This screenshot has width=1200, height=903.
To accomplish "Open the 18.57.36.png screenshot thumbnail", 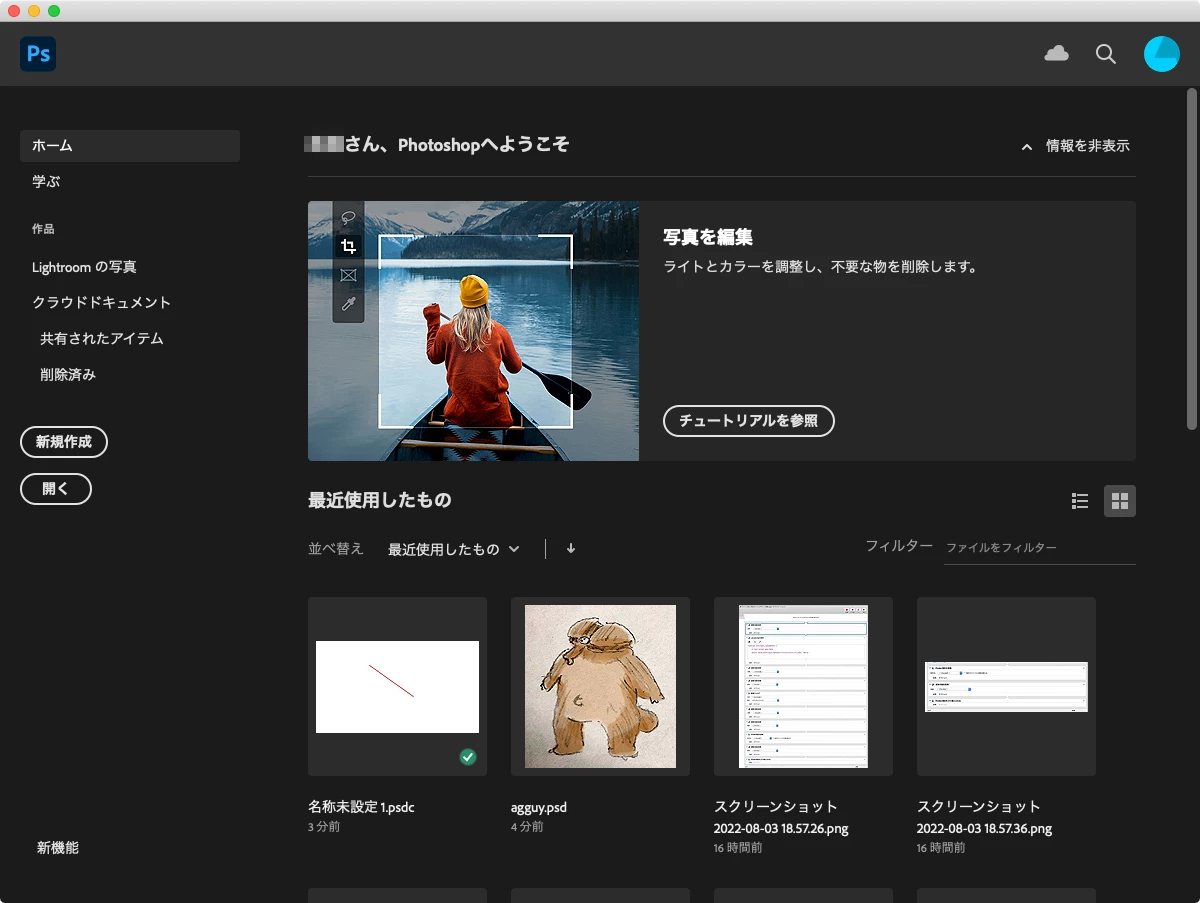I will (x=1006, y=687).
